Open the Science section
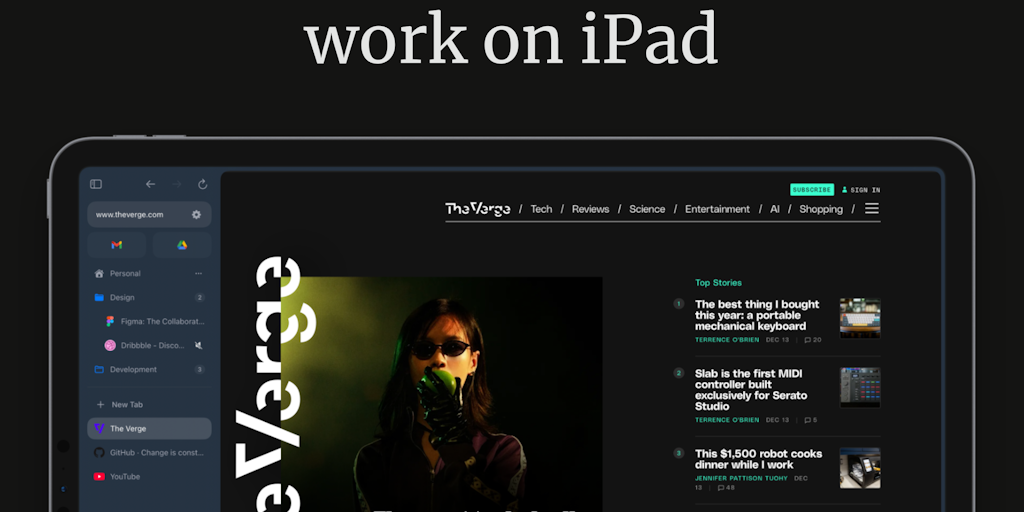 647,209
